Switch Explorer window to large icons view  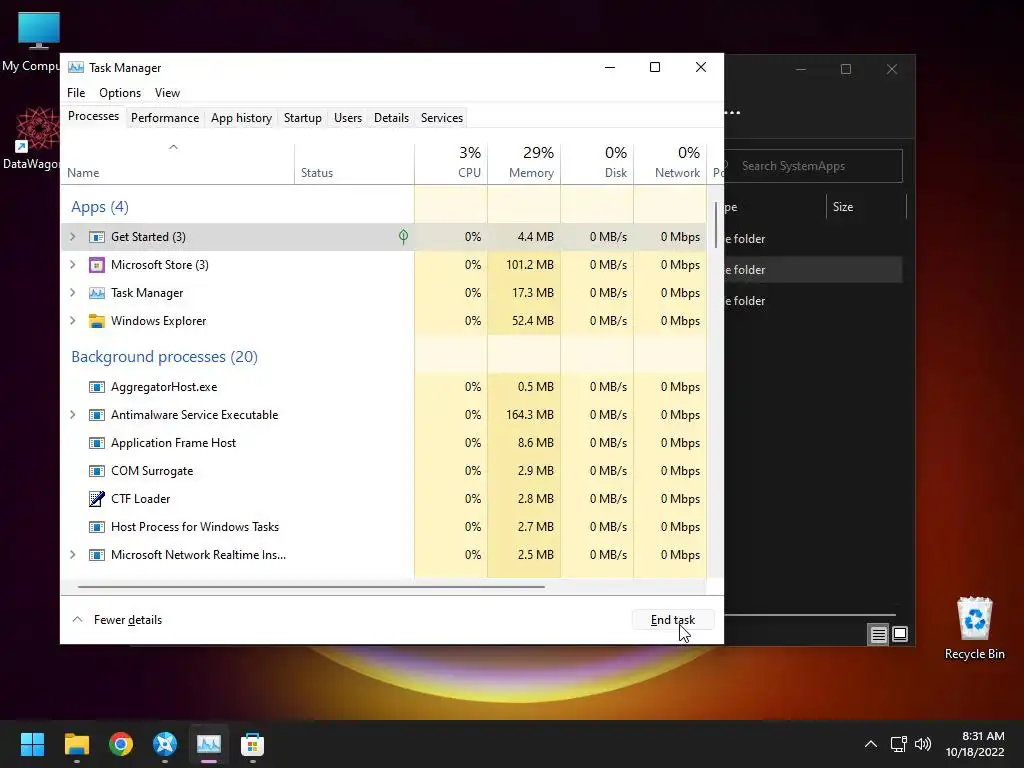click(x=900, y=634)
